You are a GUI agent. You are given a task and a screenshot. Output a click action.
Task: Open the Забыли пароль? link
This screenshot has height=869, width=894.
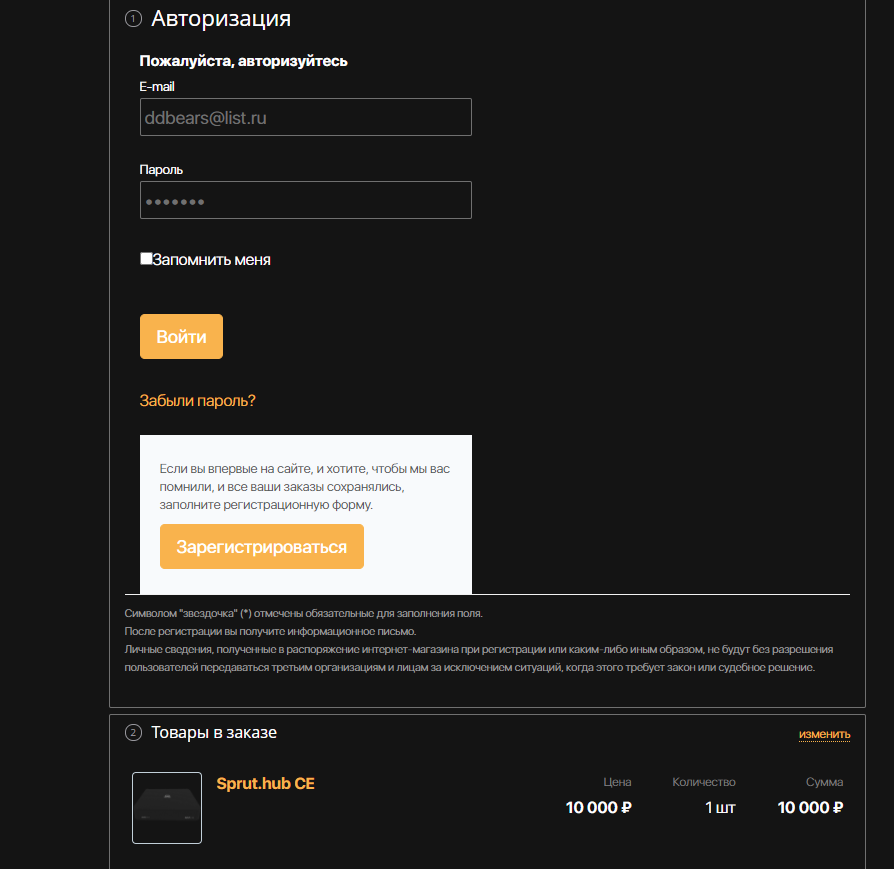click(197, 401)
